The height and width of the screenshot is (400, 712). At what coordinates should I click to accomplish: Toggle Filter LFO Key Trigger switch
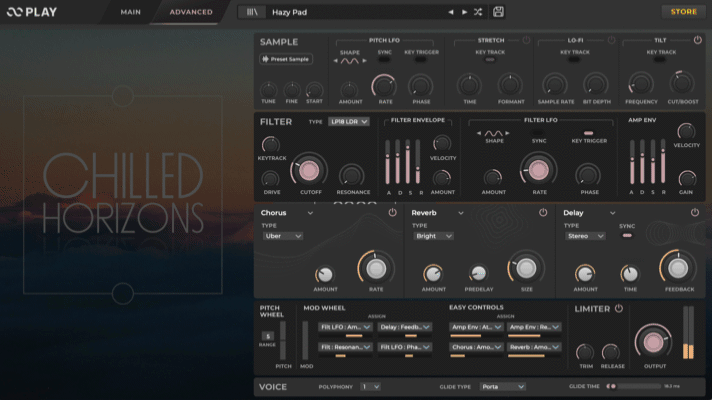click(588, 133)
